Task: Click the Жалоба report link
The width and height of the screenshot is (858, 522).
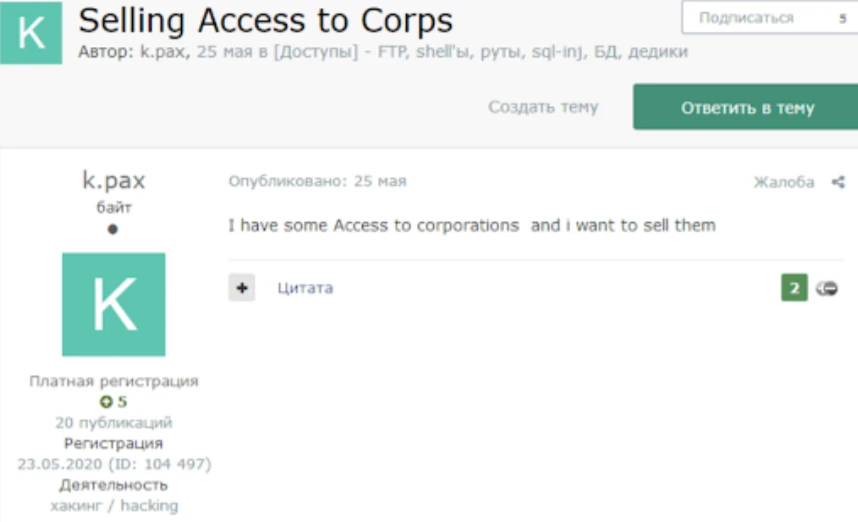Action: tap(784, 182)
